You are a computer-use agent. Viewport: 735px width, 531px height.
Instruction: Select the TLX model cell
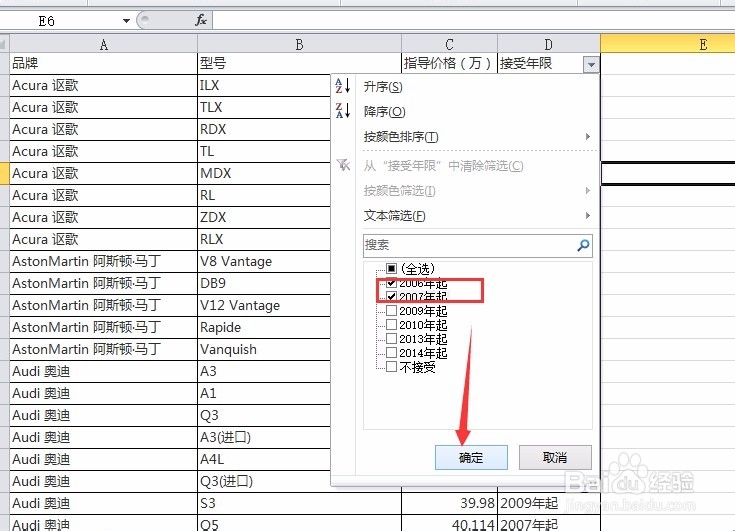tap(264, 107)
